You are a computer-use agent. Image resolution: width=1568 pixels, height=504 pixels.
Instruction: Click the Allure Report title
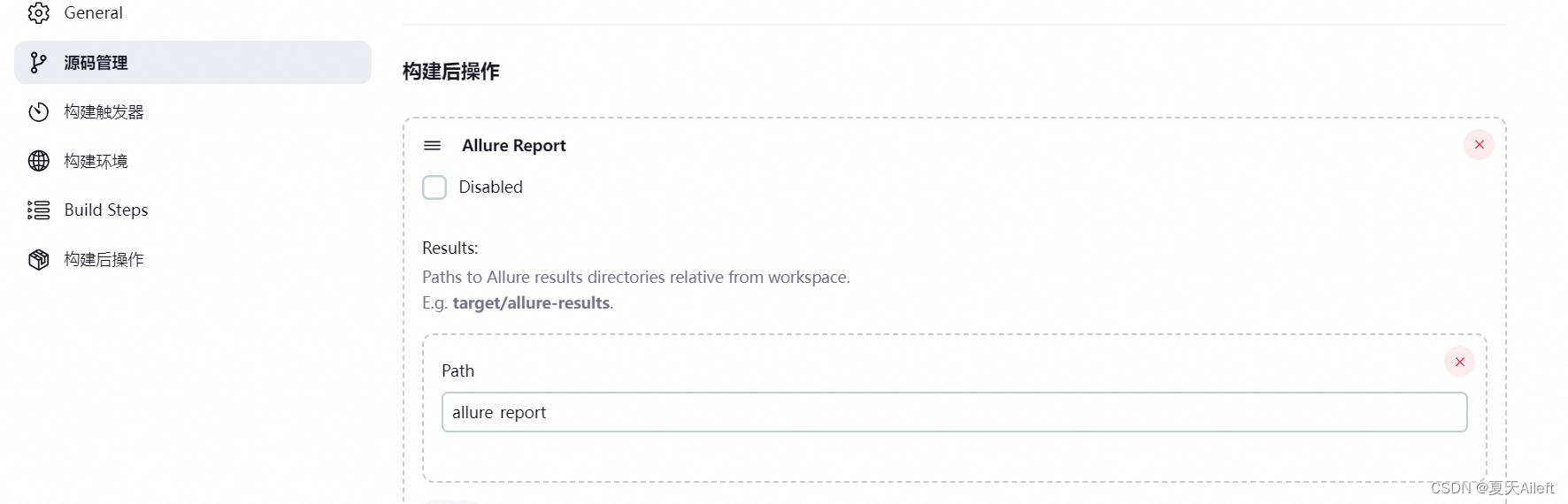coord(513,146)
